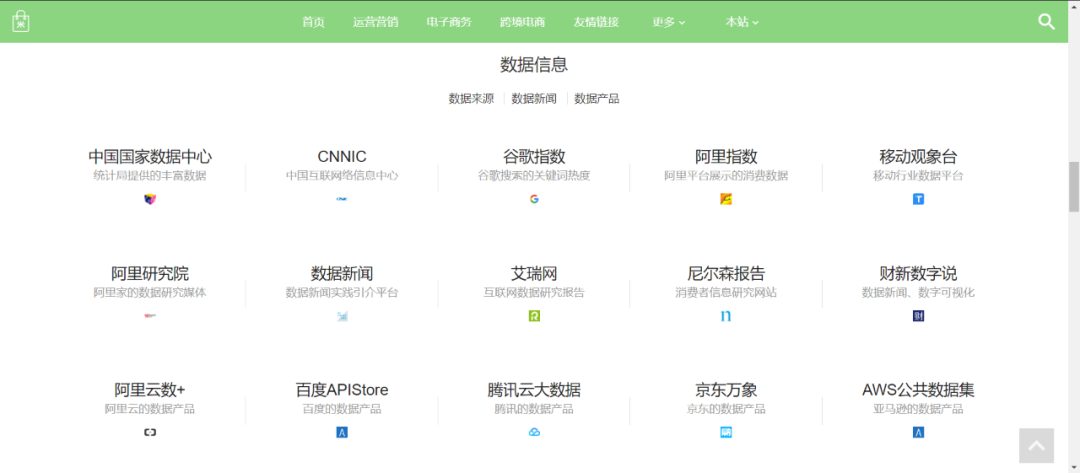Click the CNNIC favicon icon
Viewport: 1080px width, 473px height.
click(x=342, y=200)
